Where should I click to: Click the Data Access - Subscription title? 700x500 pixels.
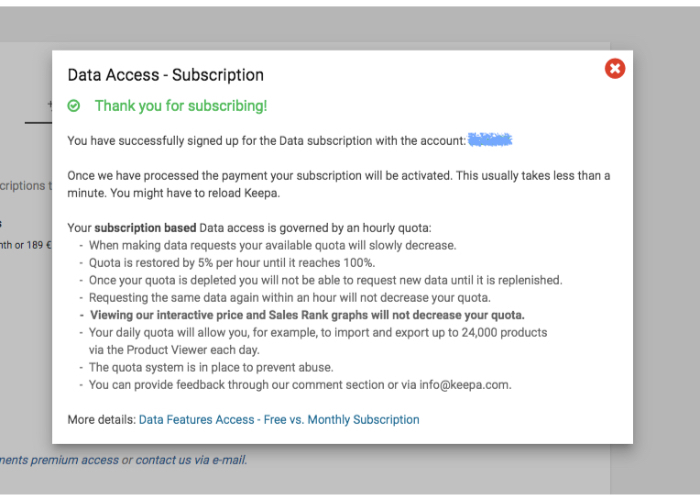click(x=166, y=75)
